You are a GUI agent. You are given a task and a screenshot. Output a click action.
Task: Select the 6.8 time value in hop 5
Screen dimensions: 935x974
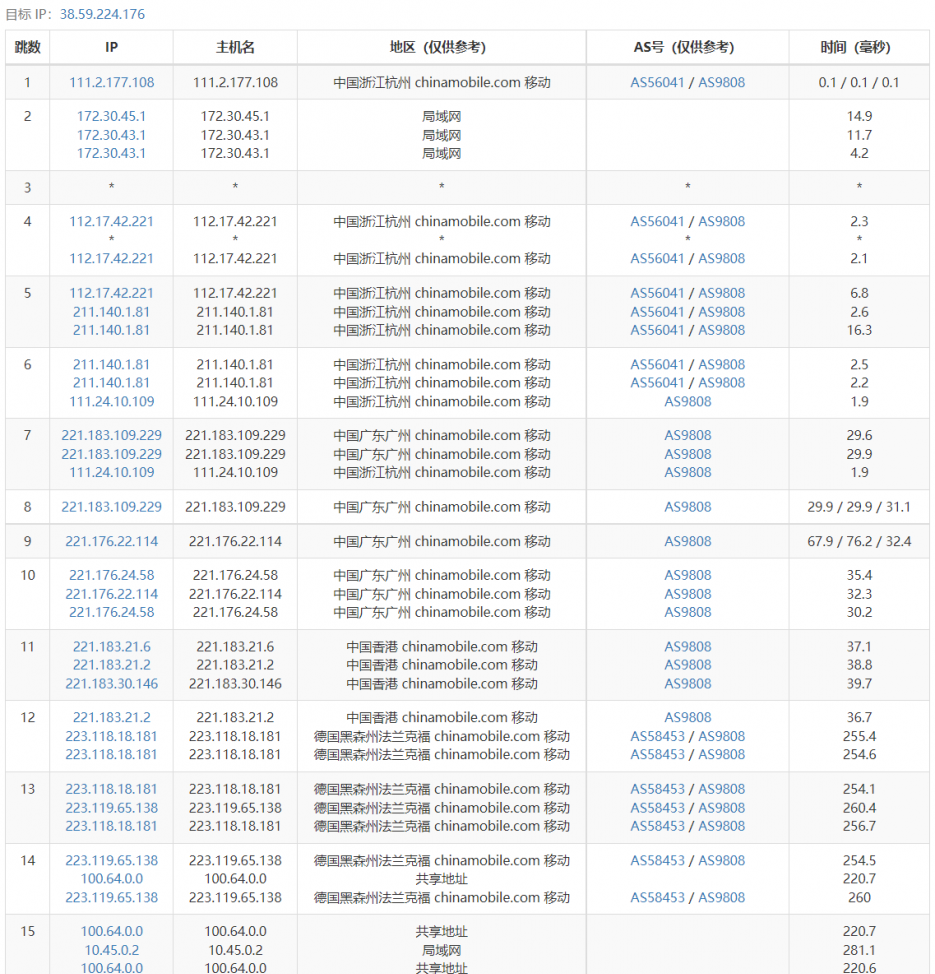[x=859, y=293]
